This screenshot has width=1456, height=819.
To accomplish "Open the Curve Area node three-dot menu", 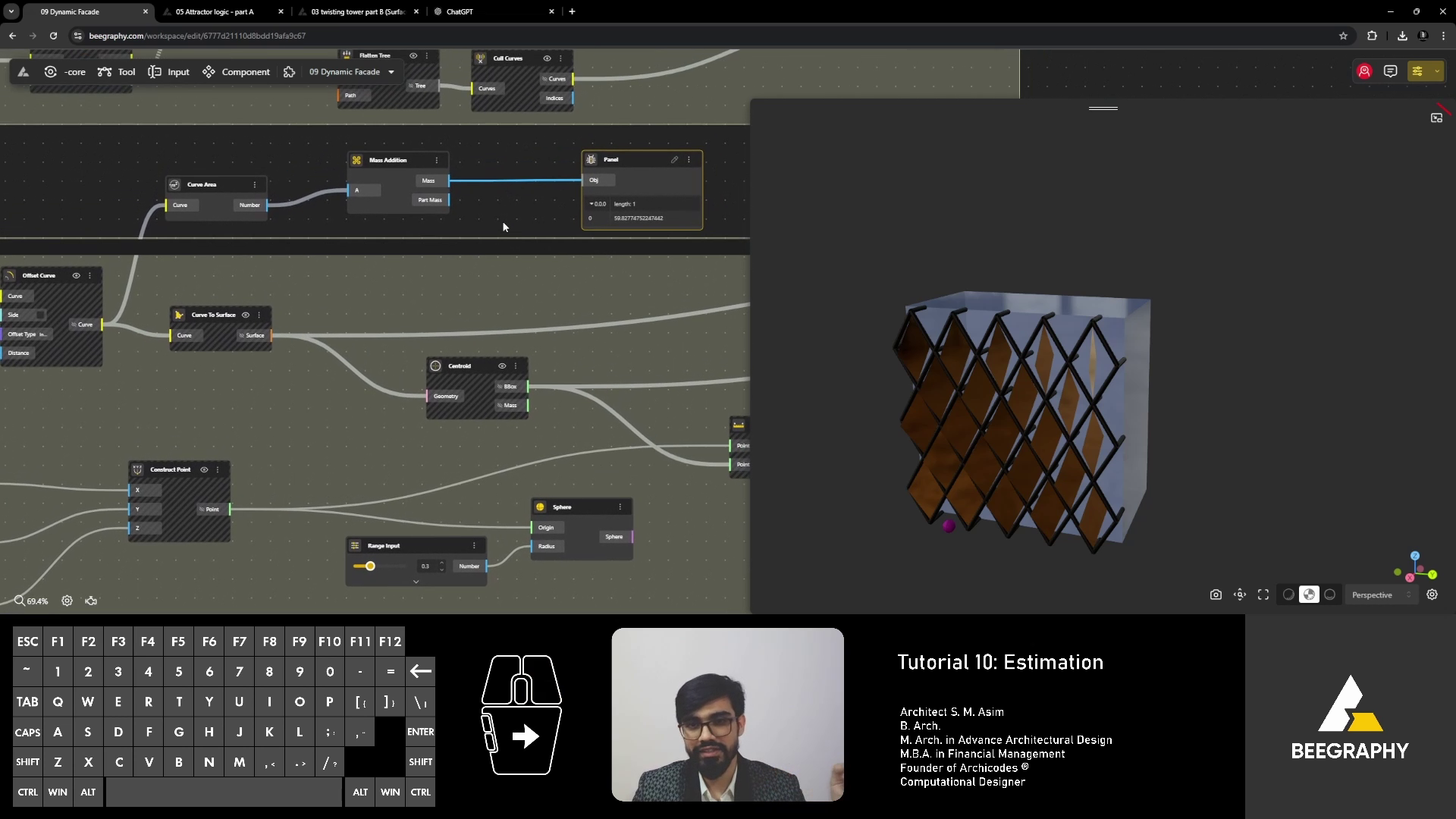I will [255, 184].
